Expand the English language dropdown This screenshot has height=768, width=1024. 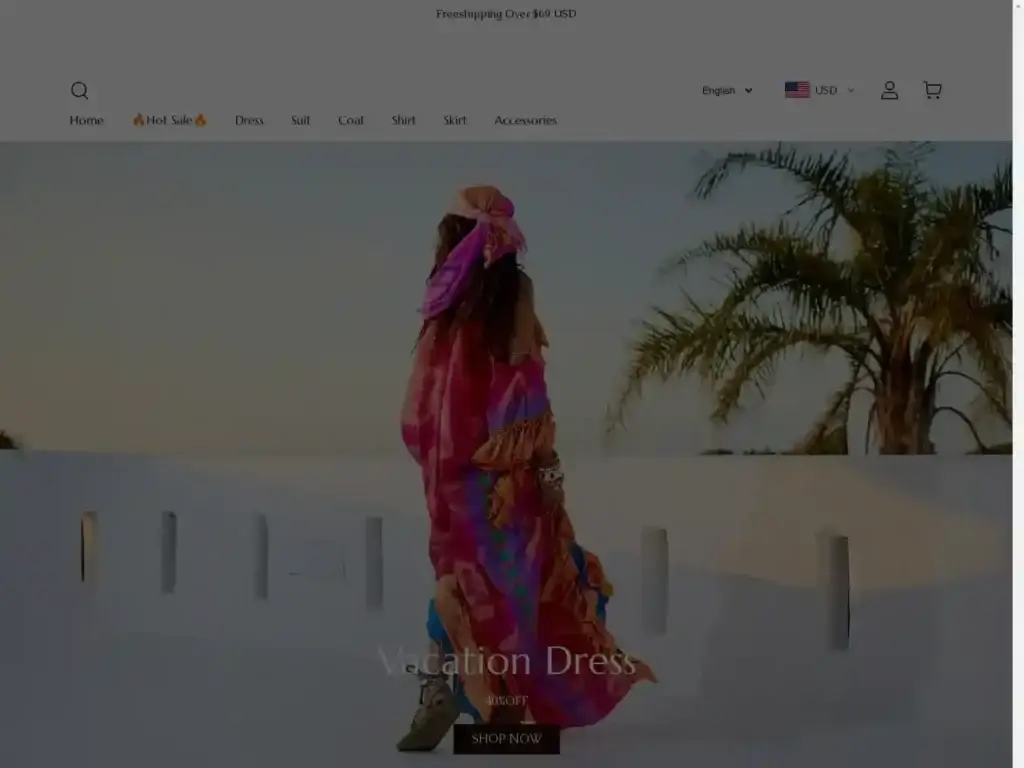point(726,91)
